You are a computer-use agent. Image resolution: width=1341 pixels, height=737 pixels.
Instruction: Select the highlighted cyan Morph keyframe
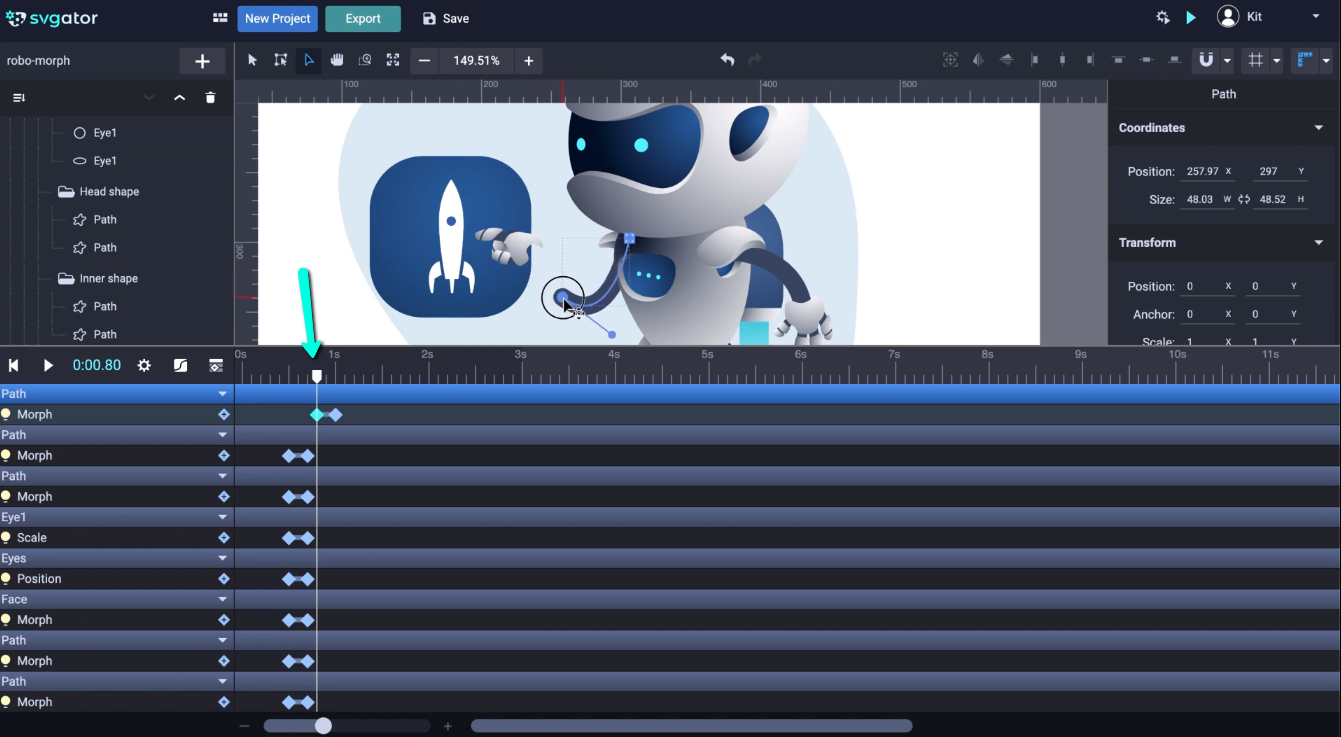coord(317,415)
